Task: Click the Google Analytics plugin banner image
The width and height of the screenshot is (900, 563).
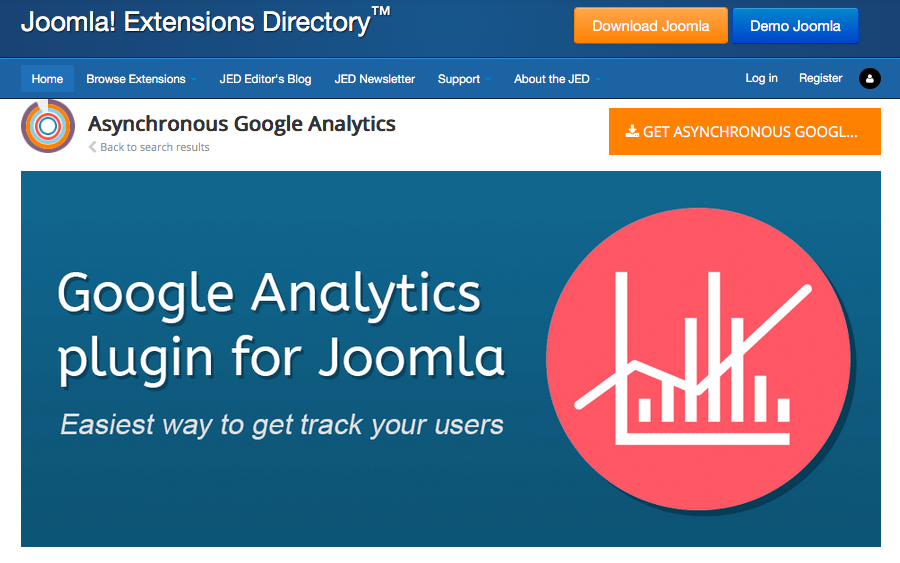Action: pos(451,359)
